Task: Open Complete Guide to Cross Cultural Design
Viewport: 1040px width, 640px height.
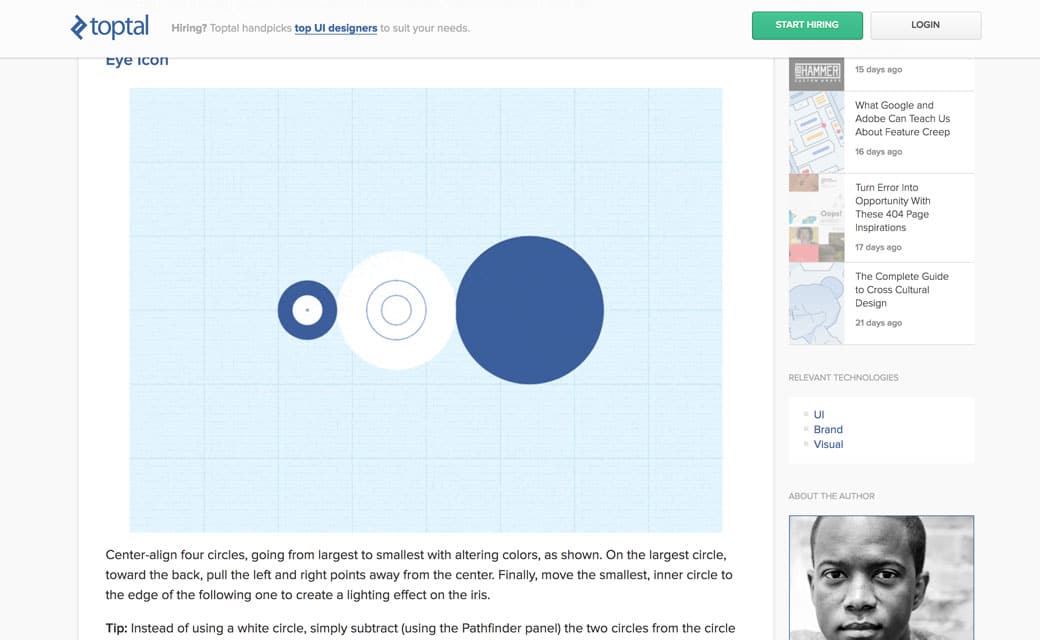Action: (x=901, y=289)
